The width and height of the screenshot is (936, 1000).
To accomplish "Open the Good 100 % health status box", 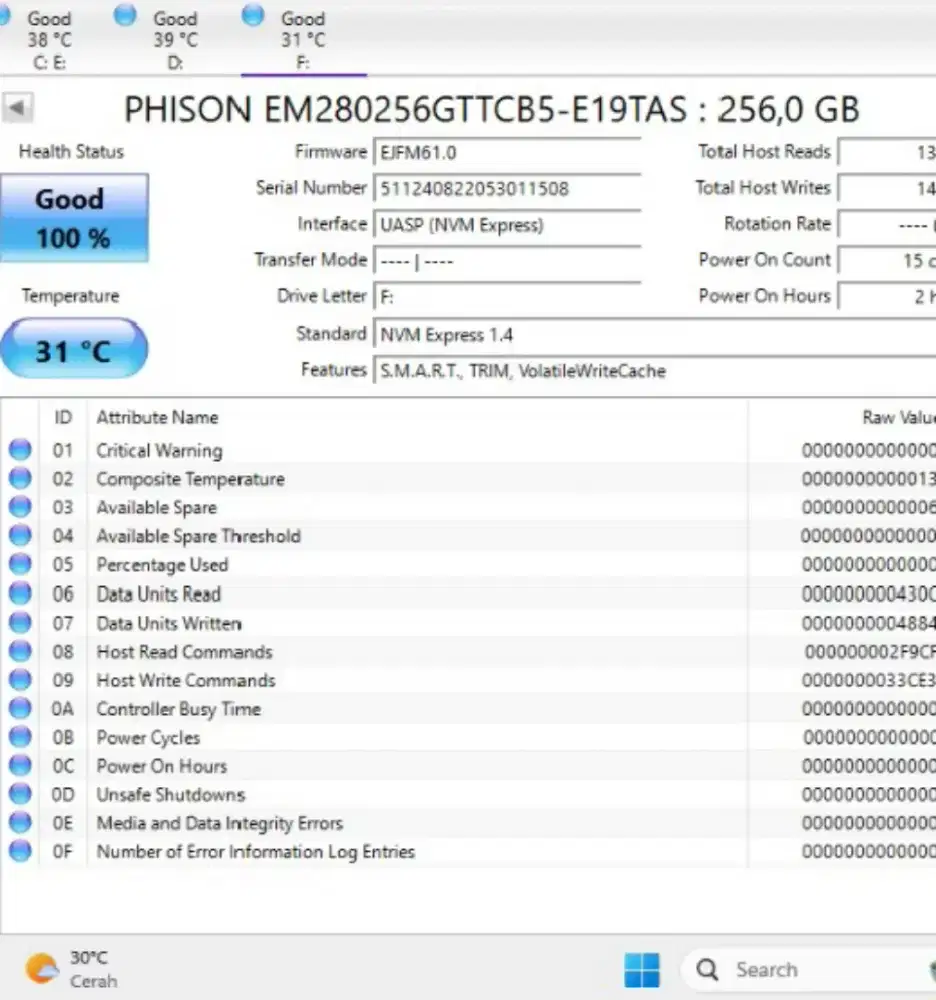I will point(75,218).
